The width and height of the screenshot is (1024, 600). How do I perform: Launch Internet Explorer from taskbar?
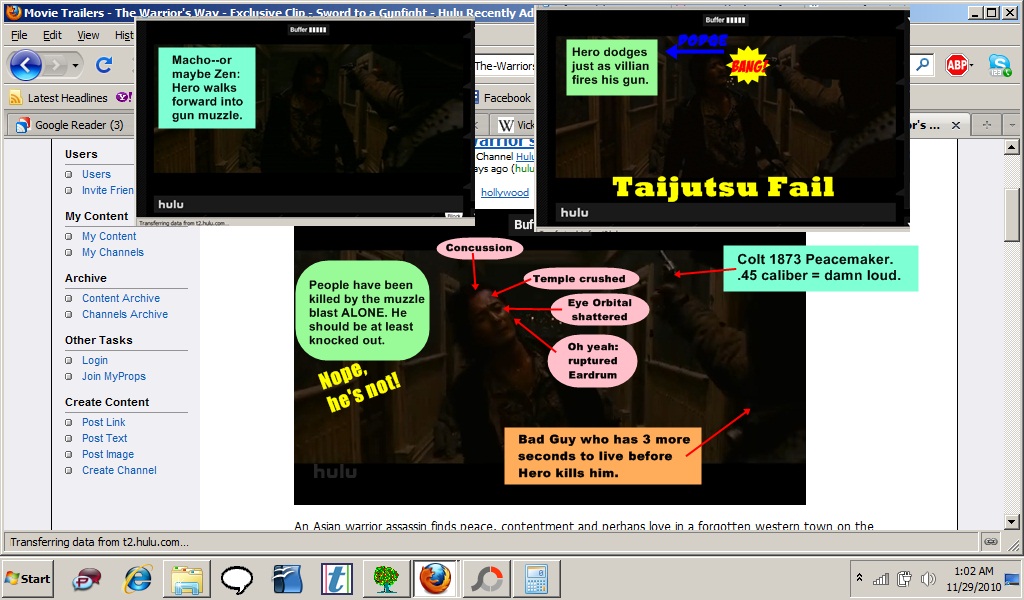138,579
